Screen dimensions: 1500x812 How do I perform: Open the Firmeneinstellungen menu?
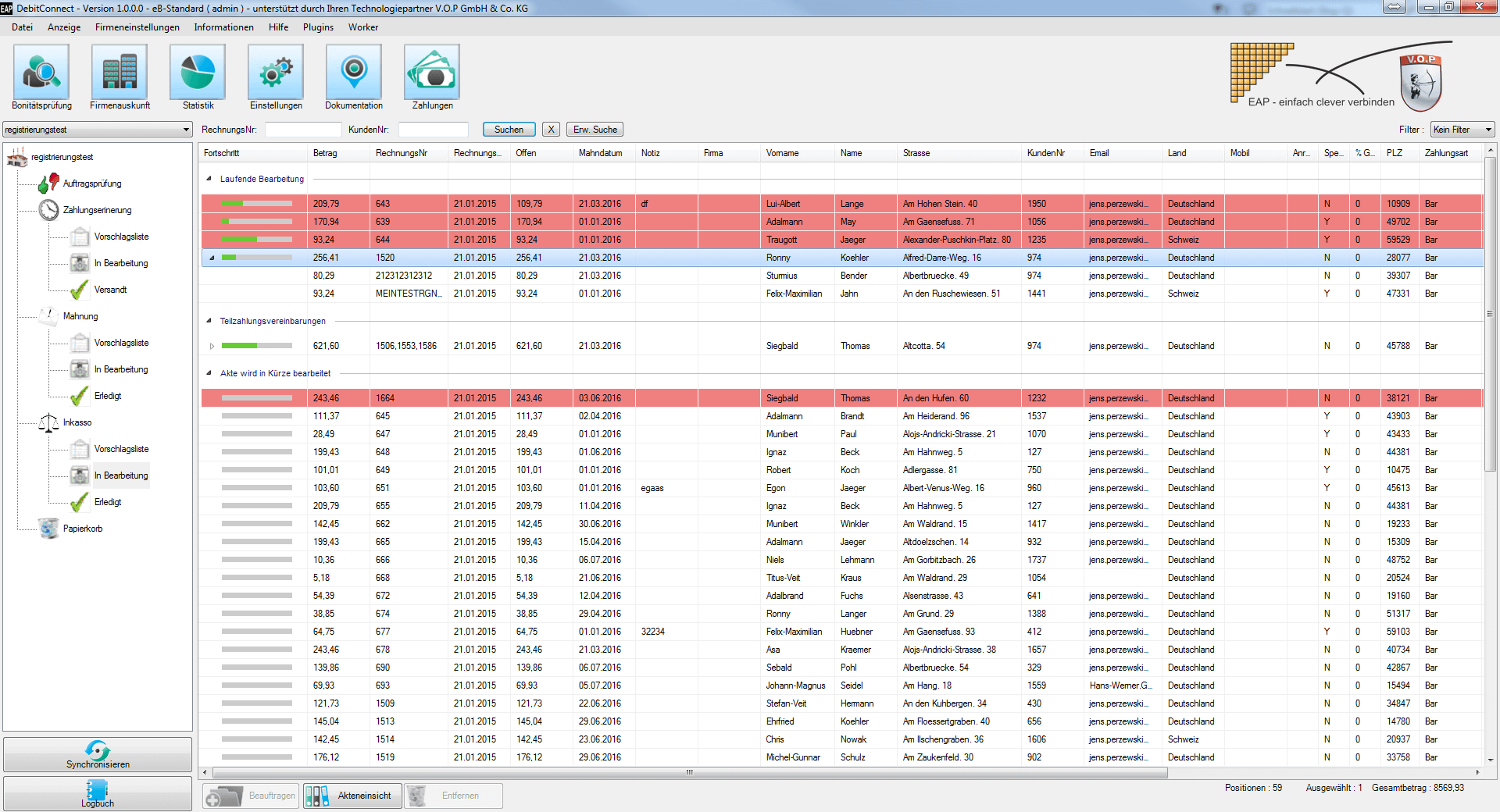coord(137,27)
